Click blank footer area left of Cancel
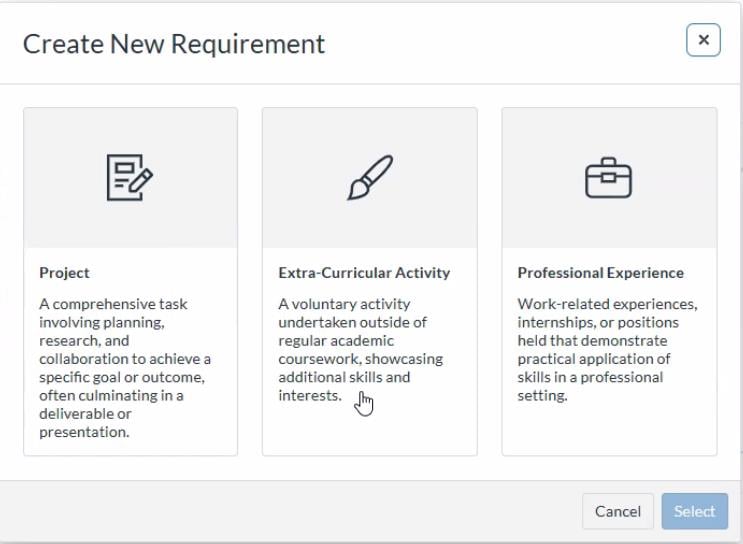This screenshot has width=743, height=544. click(300, 511)
